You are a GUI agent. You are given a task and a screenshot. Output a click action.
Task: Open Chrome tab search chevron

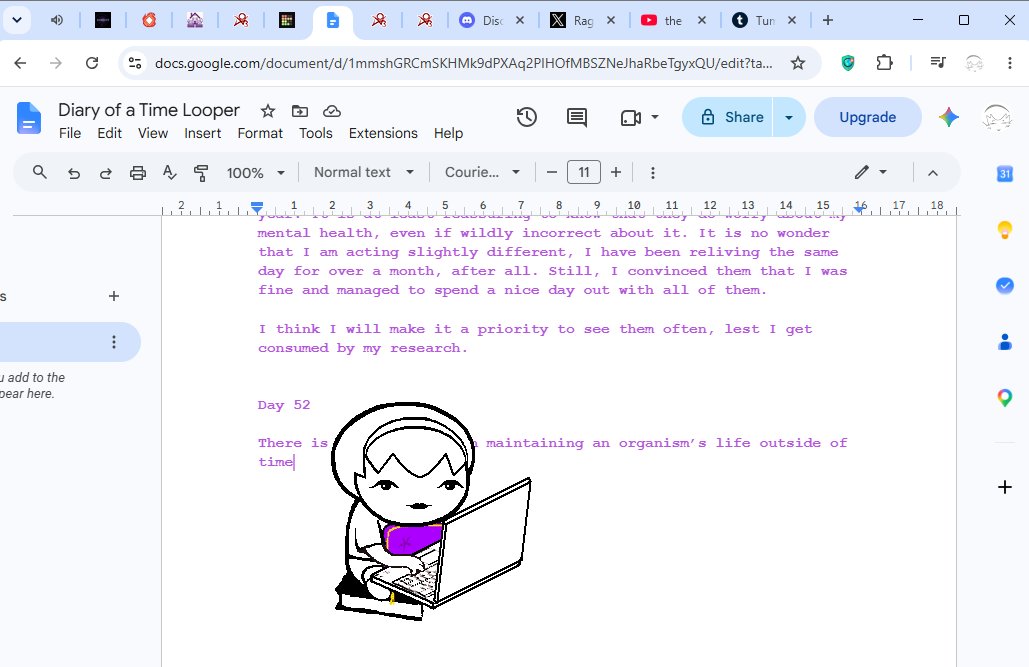click(17, 20)
